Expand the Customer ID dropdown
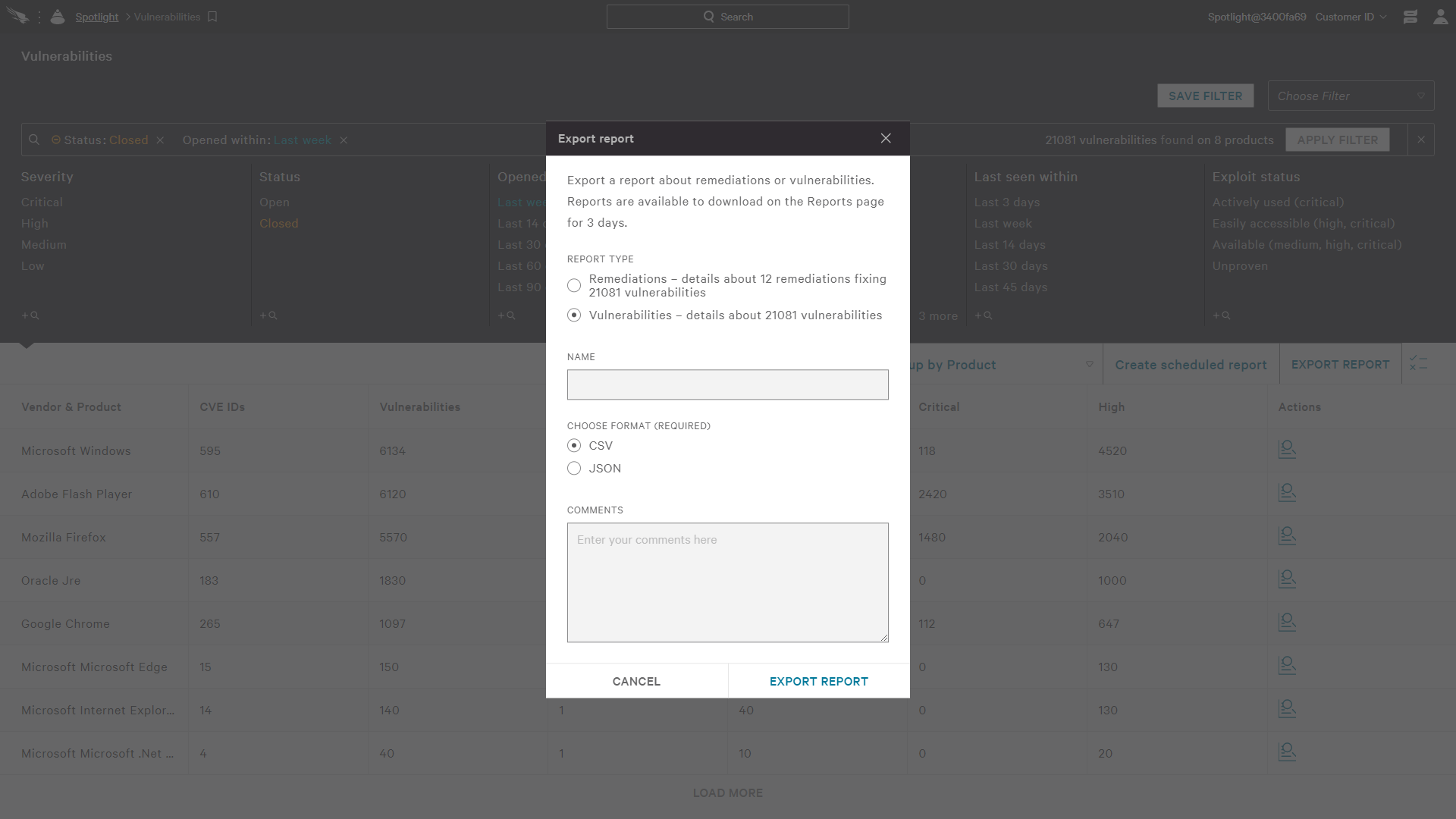Image resolution: width=1456 pixels, height=819 pixels. tap(1351, 17)
